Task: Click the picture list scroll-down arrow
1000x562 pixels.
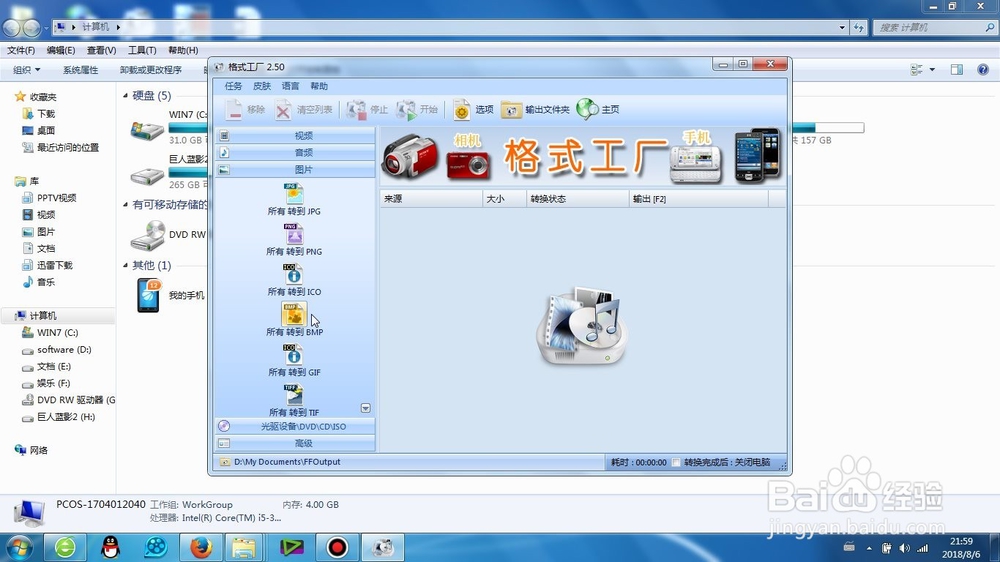Action: coord(365,408)
